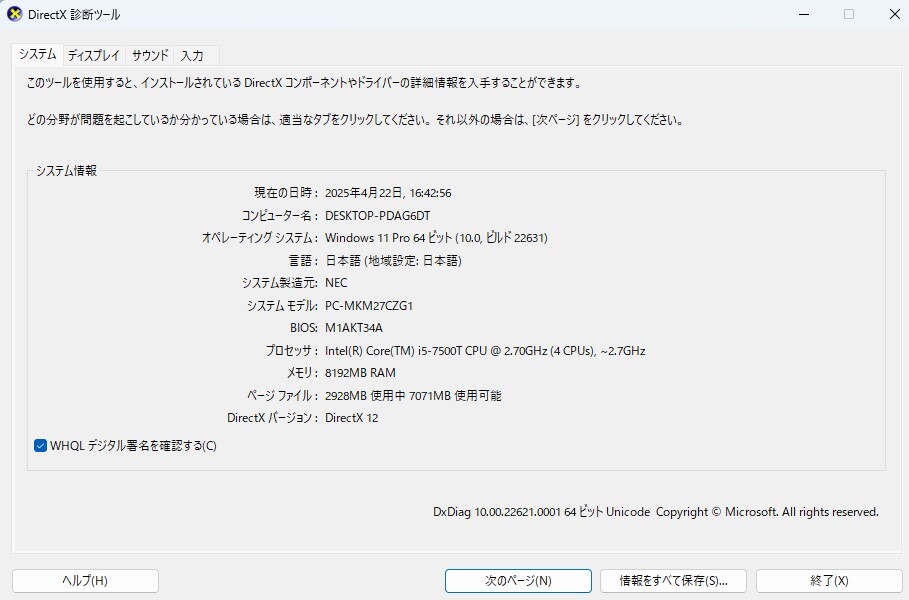This screenshot has width=909, height=600.
Task: Click memory value 8192MB RAM
Action: [x=360, y=373]
